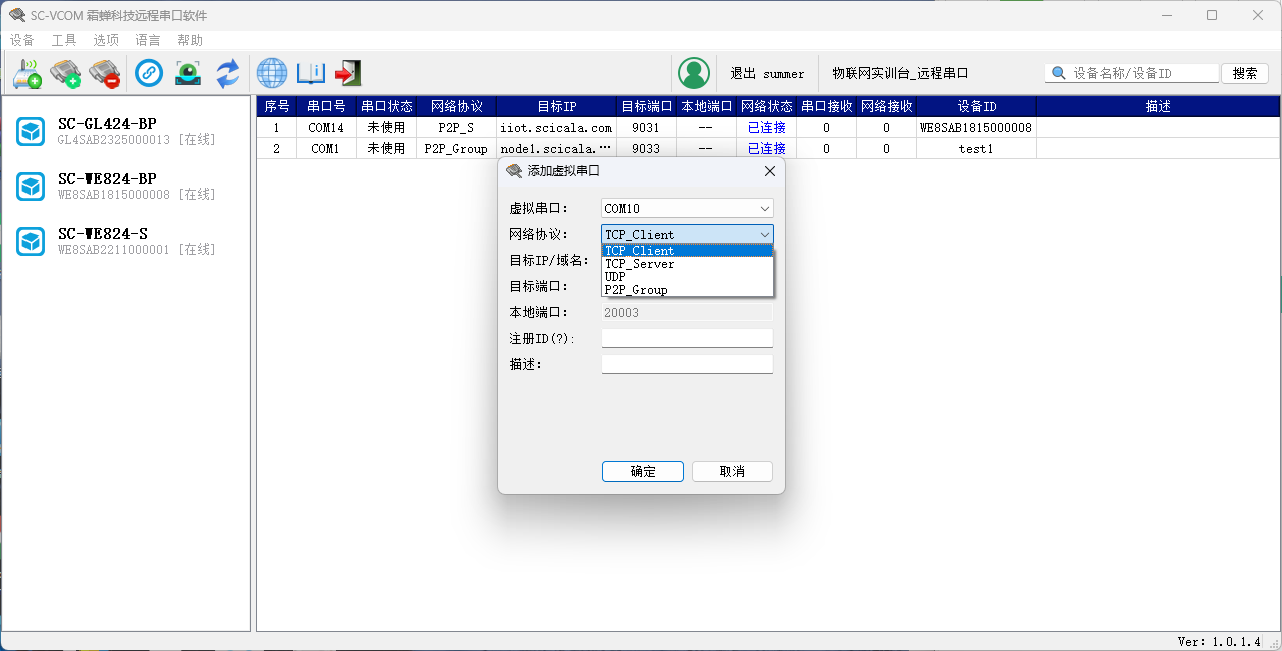Click the 描述 input field
This screenshot has height=651, width=1282.
tap(687, 364)
